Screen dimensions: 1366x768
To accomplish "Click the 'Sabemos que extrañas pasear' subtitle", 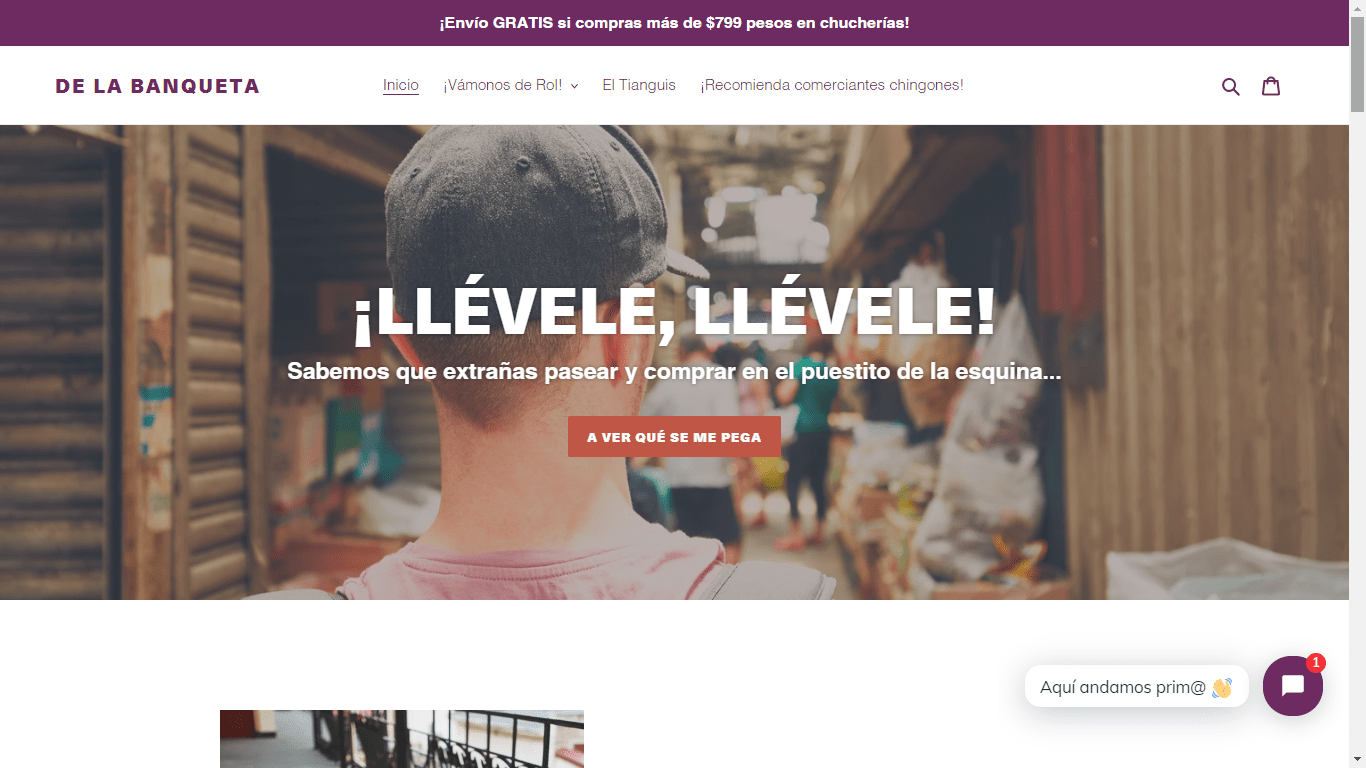I will 674,371.
